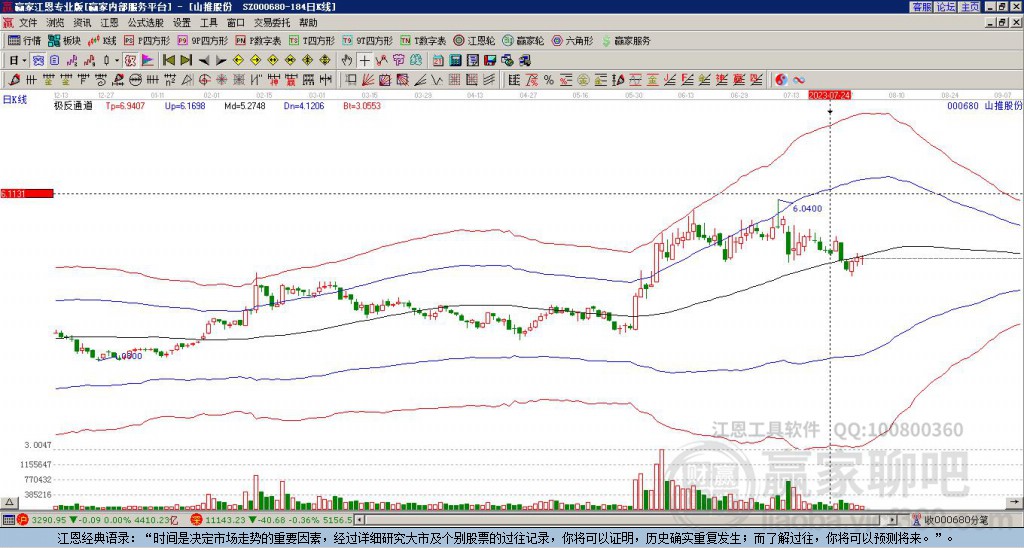Open the calendar date icon
The height and width of the screenshot is (548, 1024).
click(438, 61)
